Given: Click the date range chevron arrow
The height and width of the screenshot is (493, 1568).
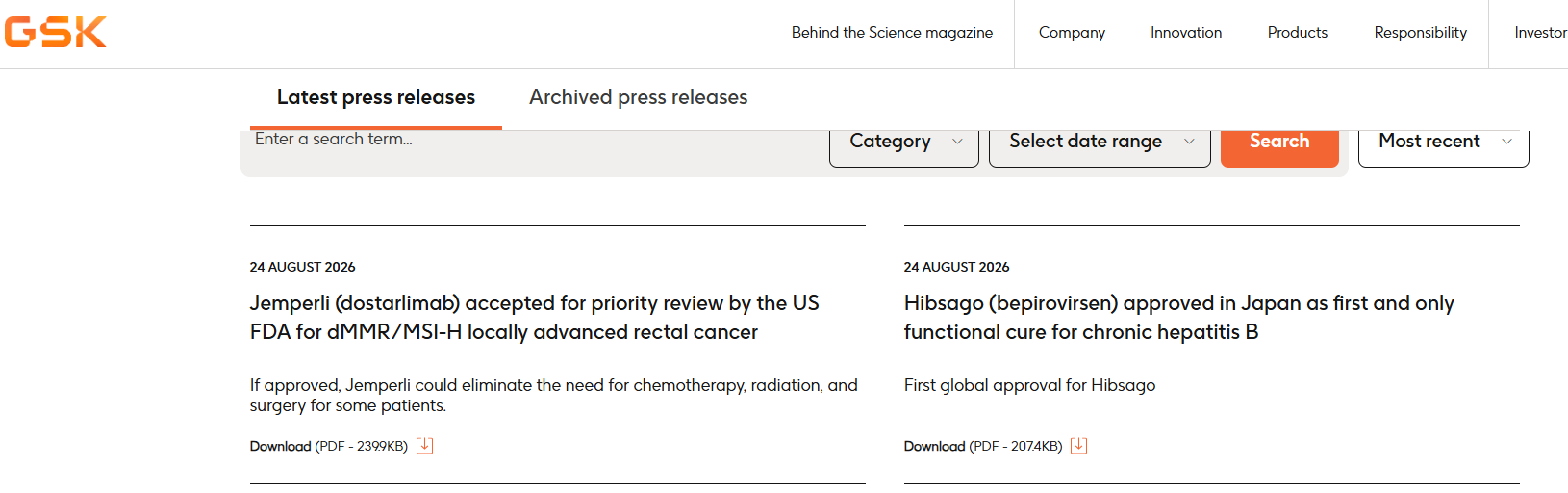Looking at the screenshot, I should point(1189,142).
